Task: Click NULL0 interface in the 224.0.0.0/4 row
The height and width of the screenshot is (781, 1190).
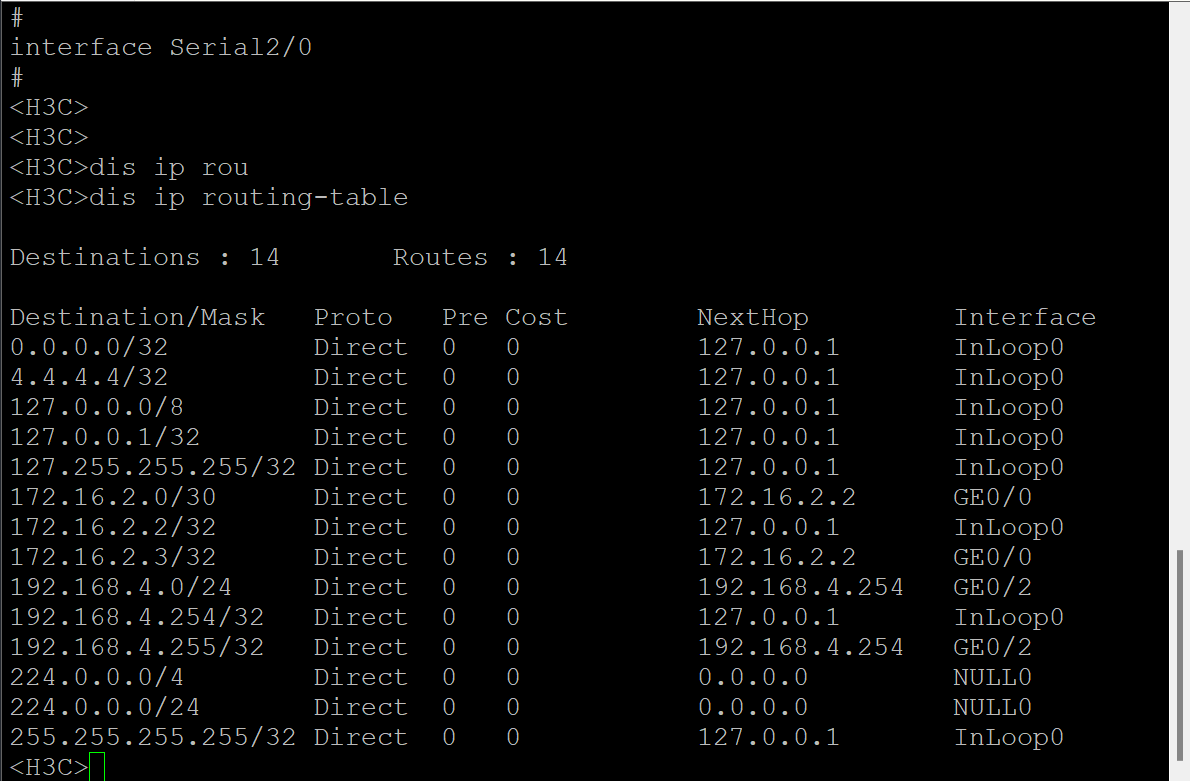Action: [x=992, y=678]
